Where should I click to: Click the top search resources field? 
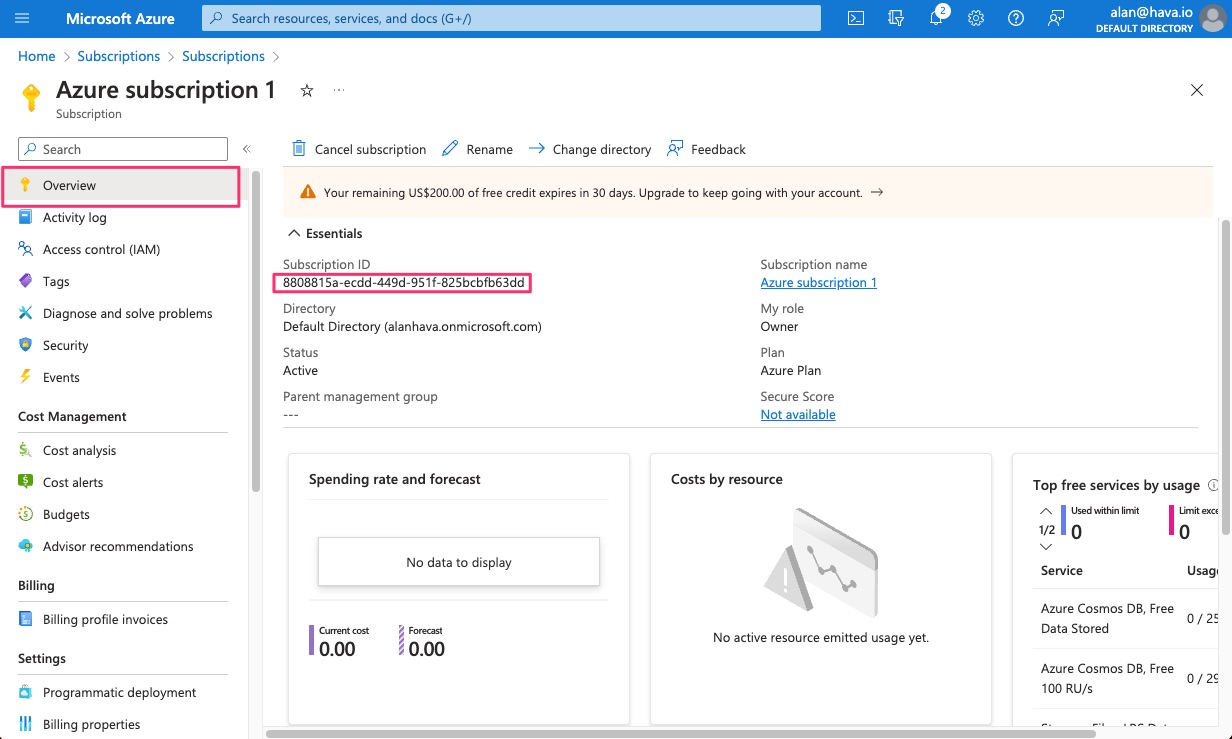[x=510, y=18]
